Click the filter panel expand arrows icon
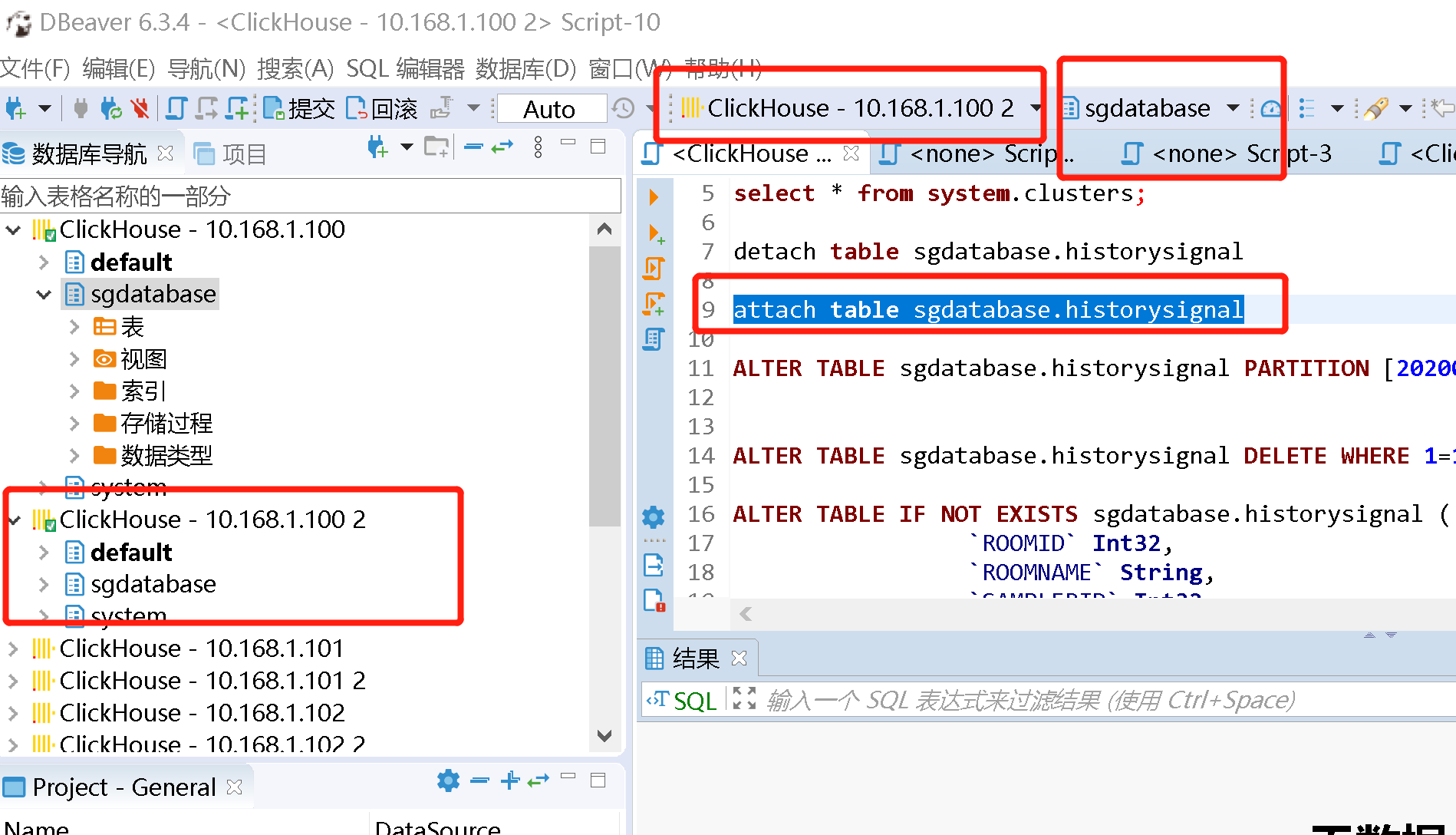 point(744,698)
